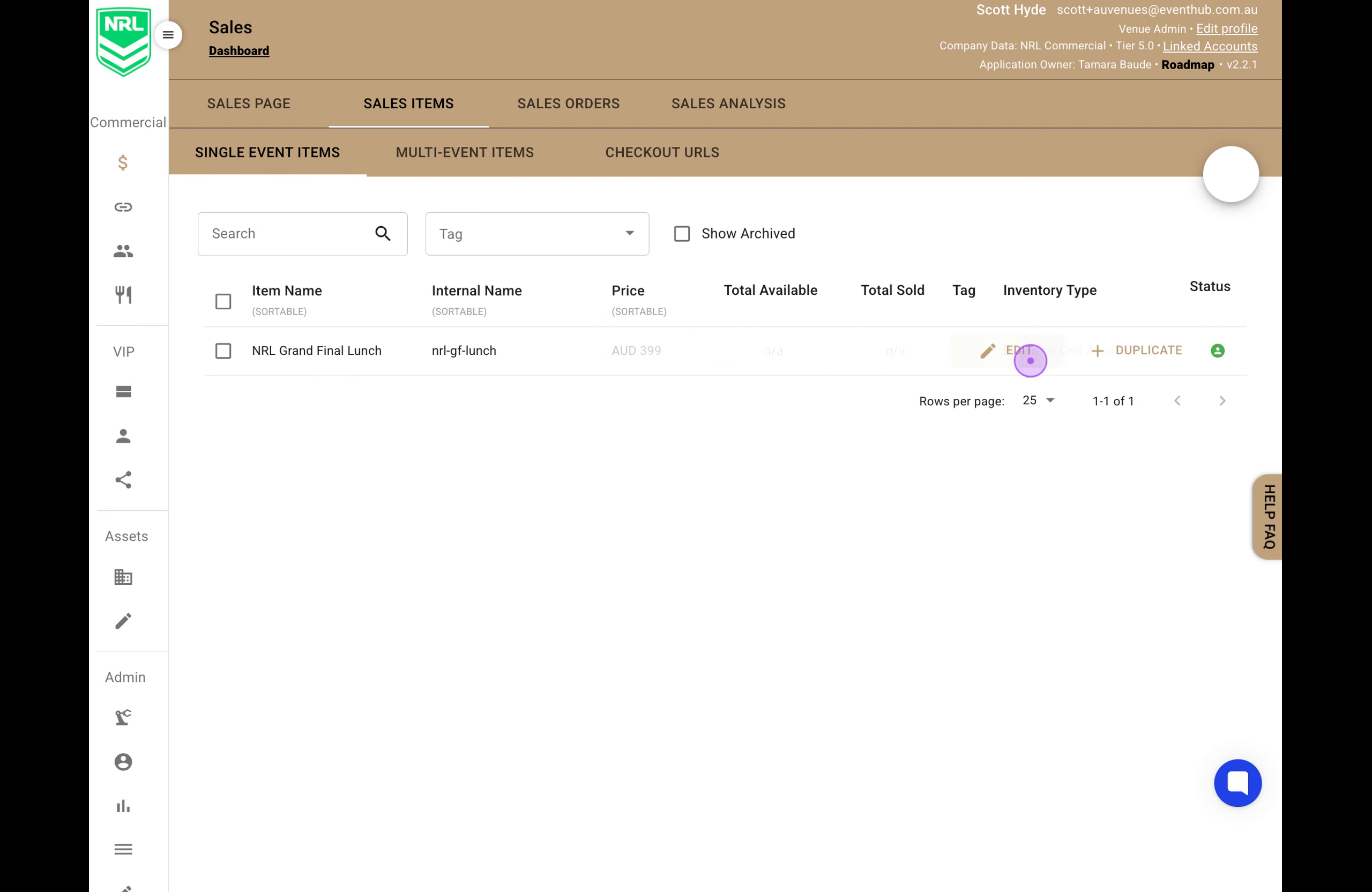Click the Total Available column header
The image size is (1372, 892).
click(770, 290)
